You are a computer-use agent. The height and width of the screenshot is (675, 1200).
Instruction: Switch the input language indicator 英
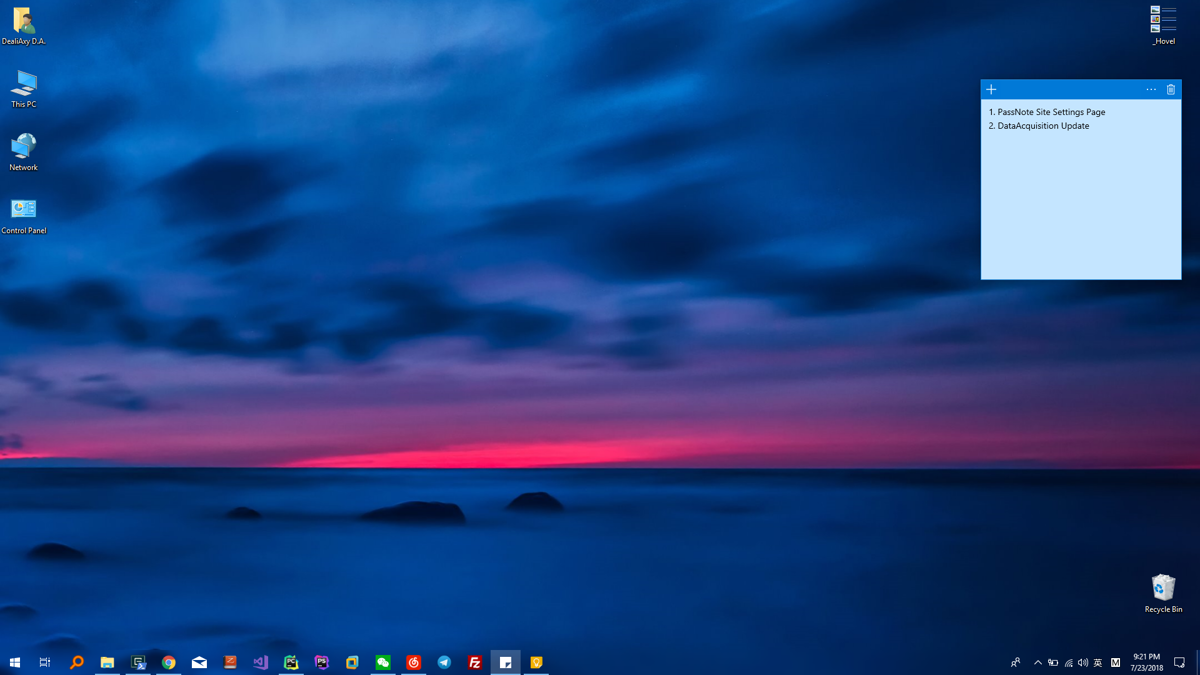pyautogui.click(x=1098, y=662)
